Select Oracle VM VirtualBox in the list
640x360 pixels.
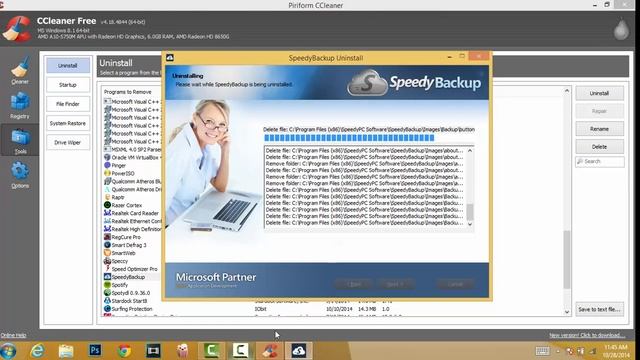pyautogui.click(x=136, y=157)
